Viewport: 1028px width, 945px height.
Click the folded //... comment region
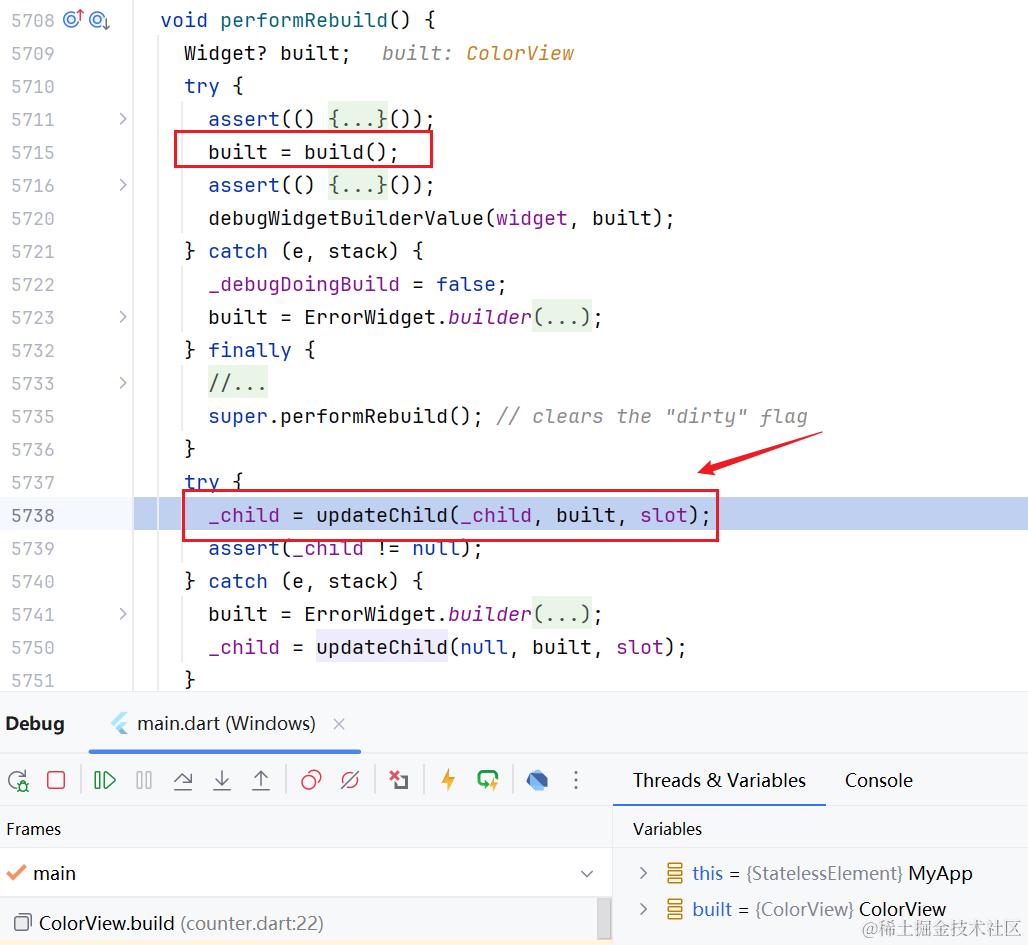tap(237, 383)
